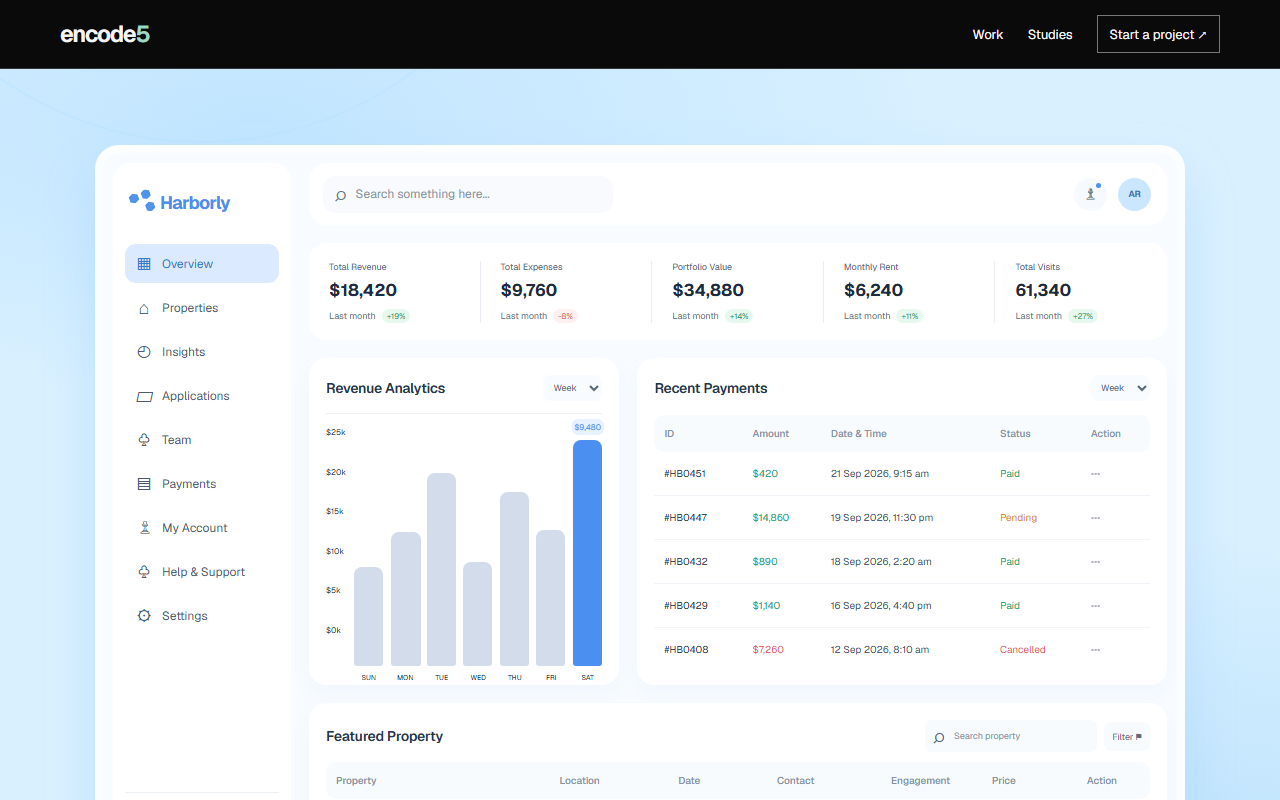Click the Properties house icon
Image resolution: width=1280 pixels, height=800 pixels.
144,308
